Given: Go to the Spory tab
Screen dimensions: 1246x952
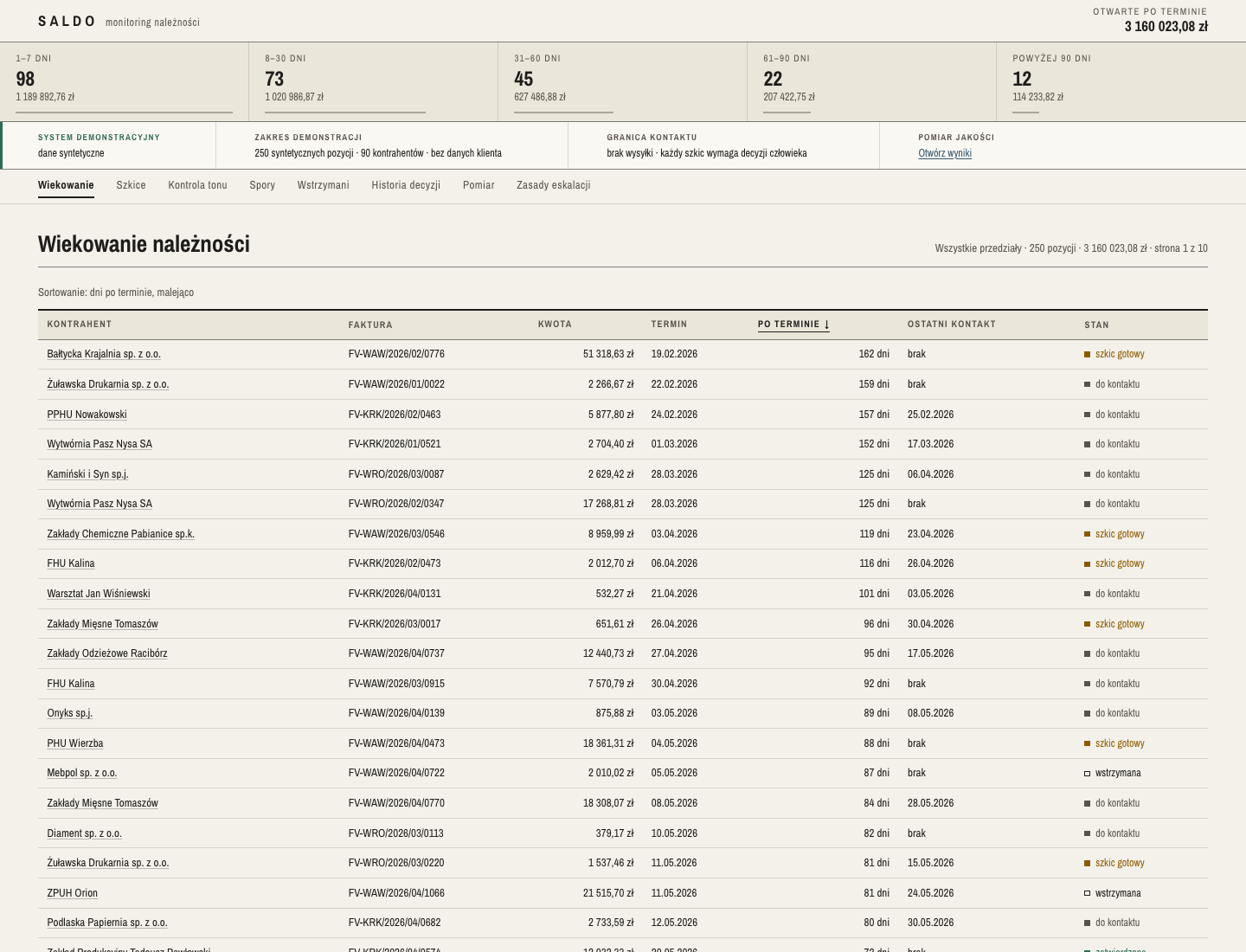Looking at the screenshot, I should coord(262,185).
